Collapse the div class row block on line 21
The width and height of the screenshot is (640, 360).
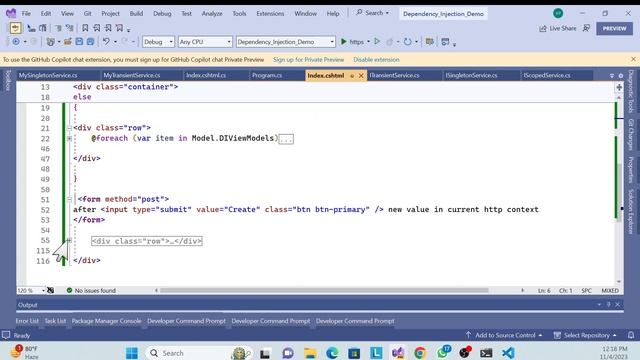tap(69, 128)
